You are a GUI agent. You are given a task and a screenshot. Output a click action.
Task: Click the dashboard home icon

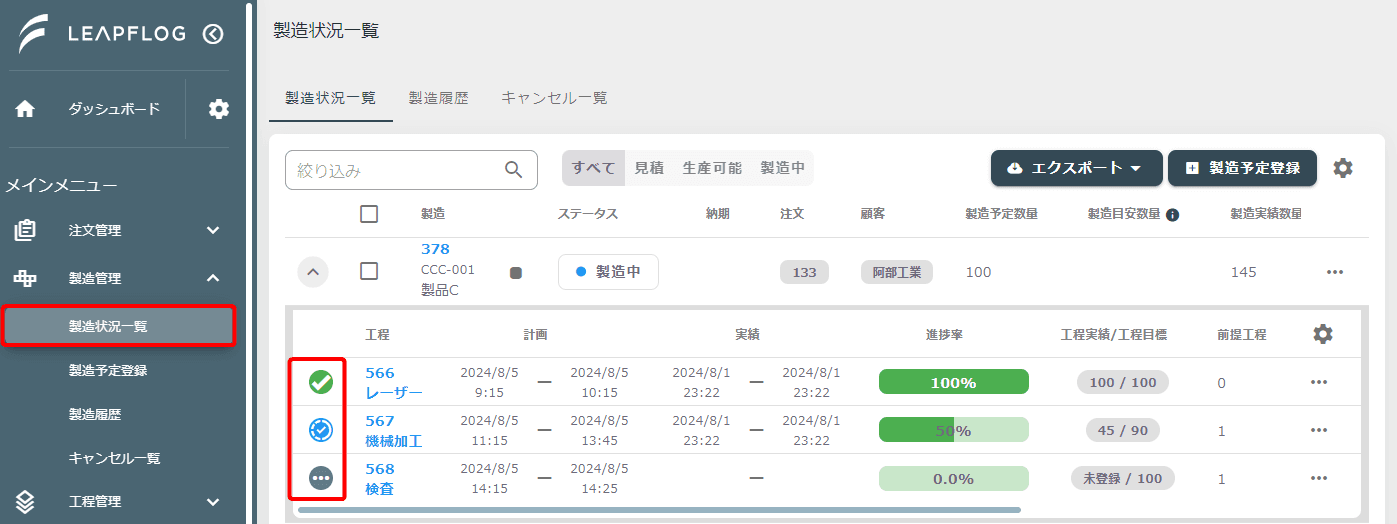click(25, 109)
